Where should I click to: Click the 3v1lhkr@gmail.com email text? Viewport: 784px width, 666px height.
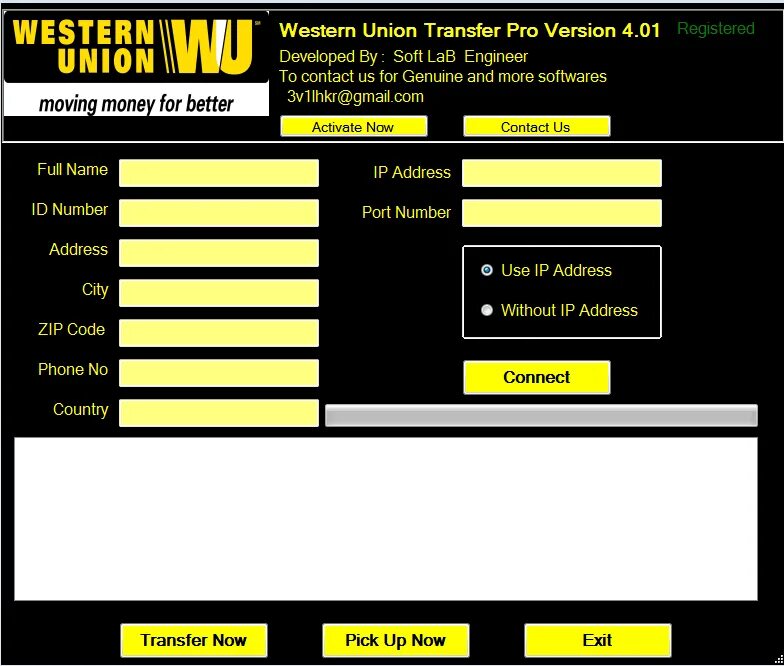click(x=355, y=96)
